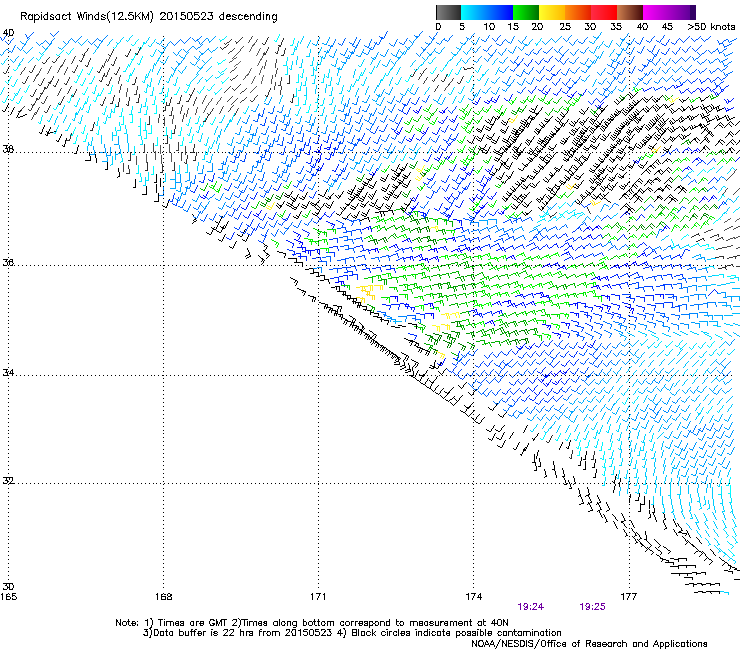Click latitude label '30' on left axis

pyautogui.click(x=8, y=587)
